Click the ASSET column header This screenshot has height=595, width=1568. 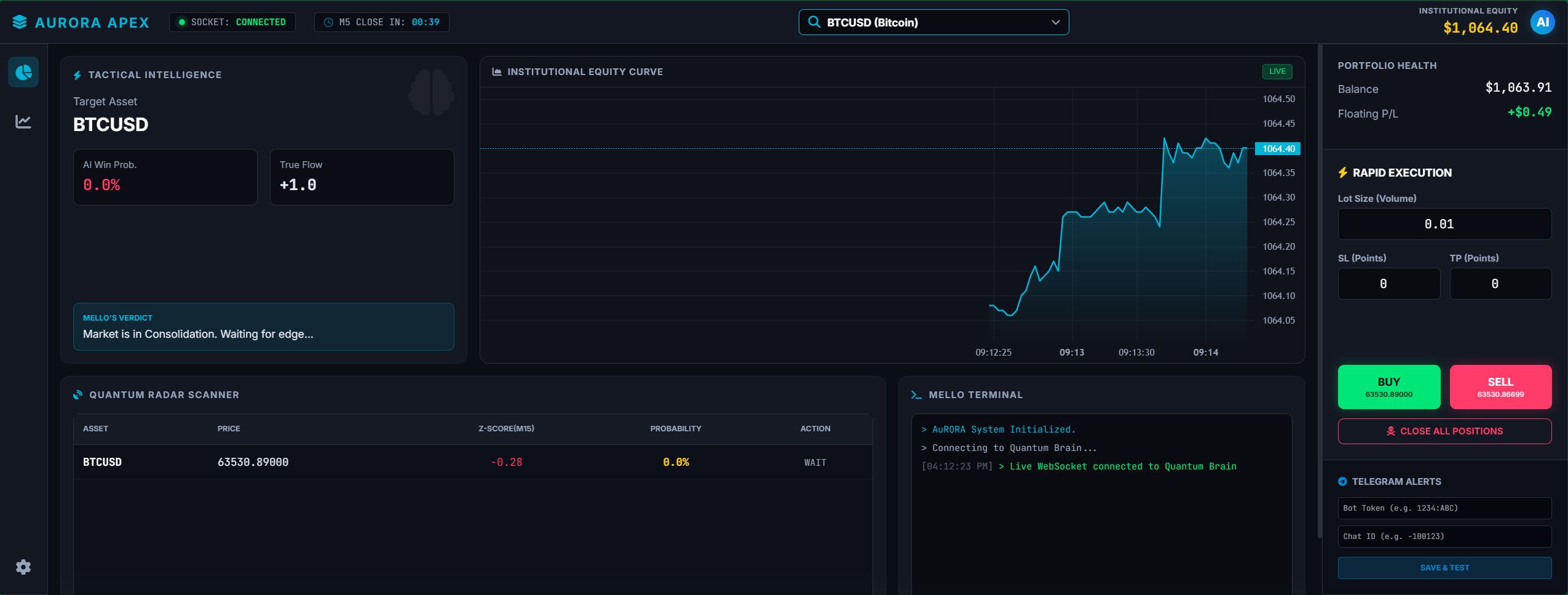pos(95,429)
